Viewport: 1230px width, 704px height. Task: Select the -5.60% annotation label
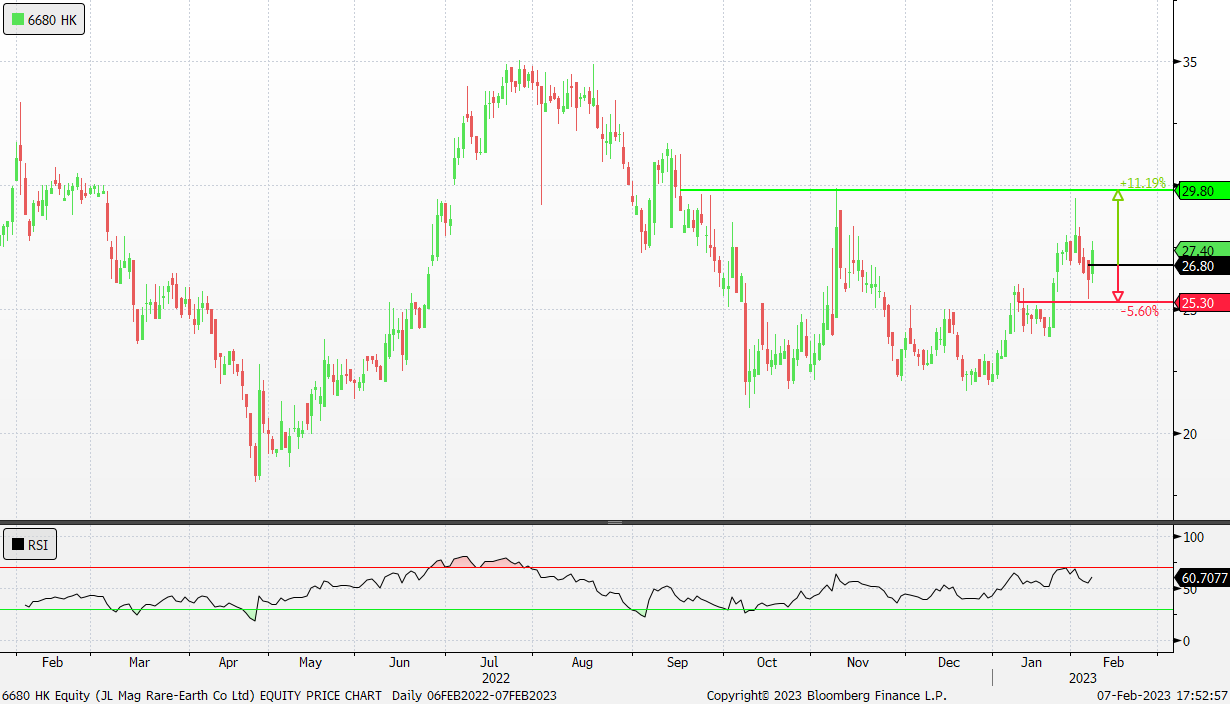1139,311
